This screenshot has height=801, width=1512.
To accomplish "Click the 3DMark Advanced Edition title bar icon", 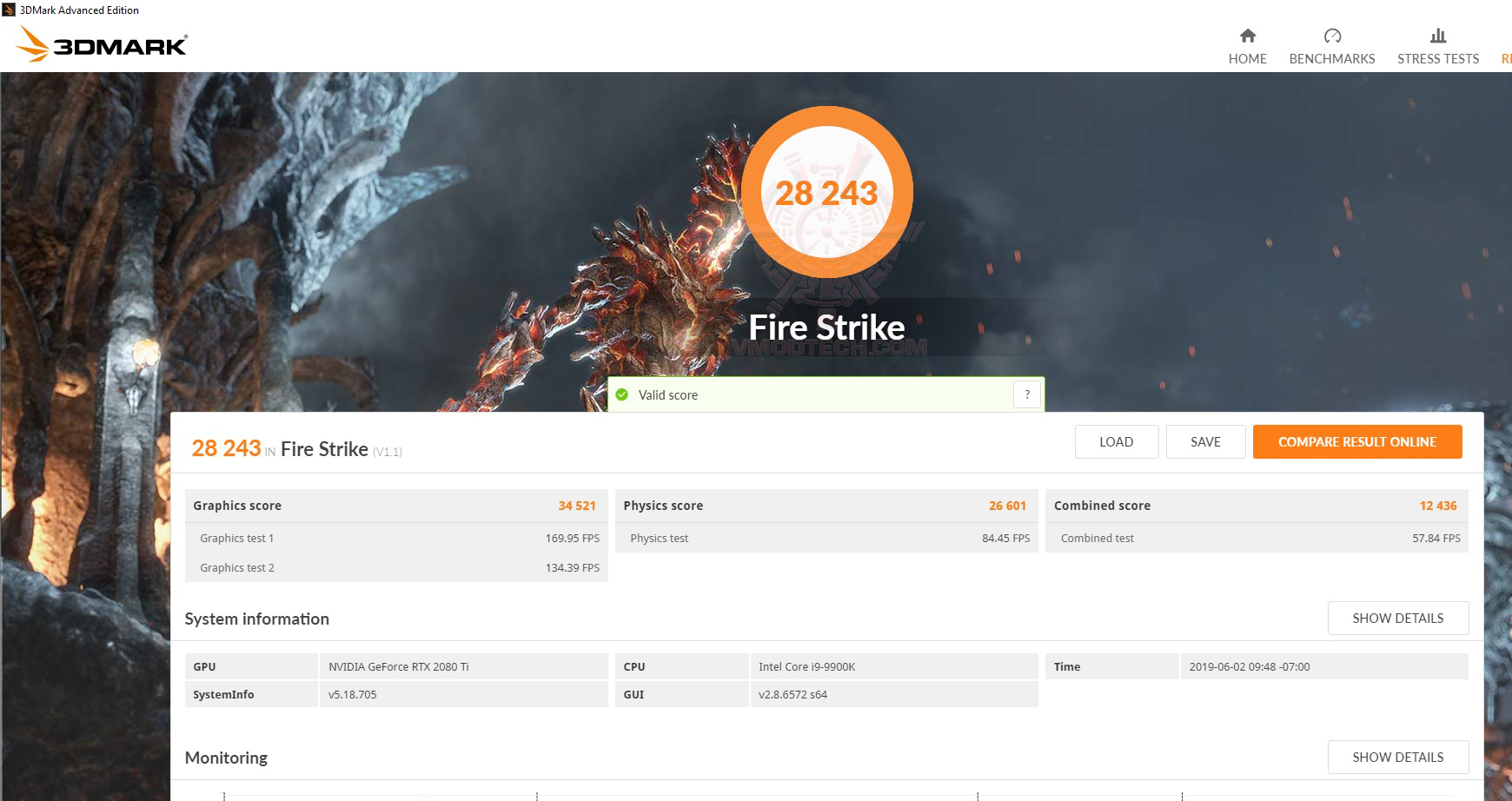I will (x=9, y=10).
